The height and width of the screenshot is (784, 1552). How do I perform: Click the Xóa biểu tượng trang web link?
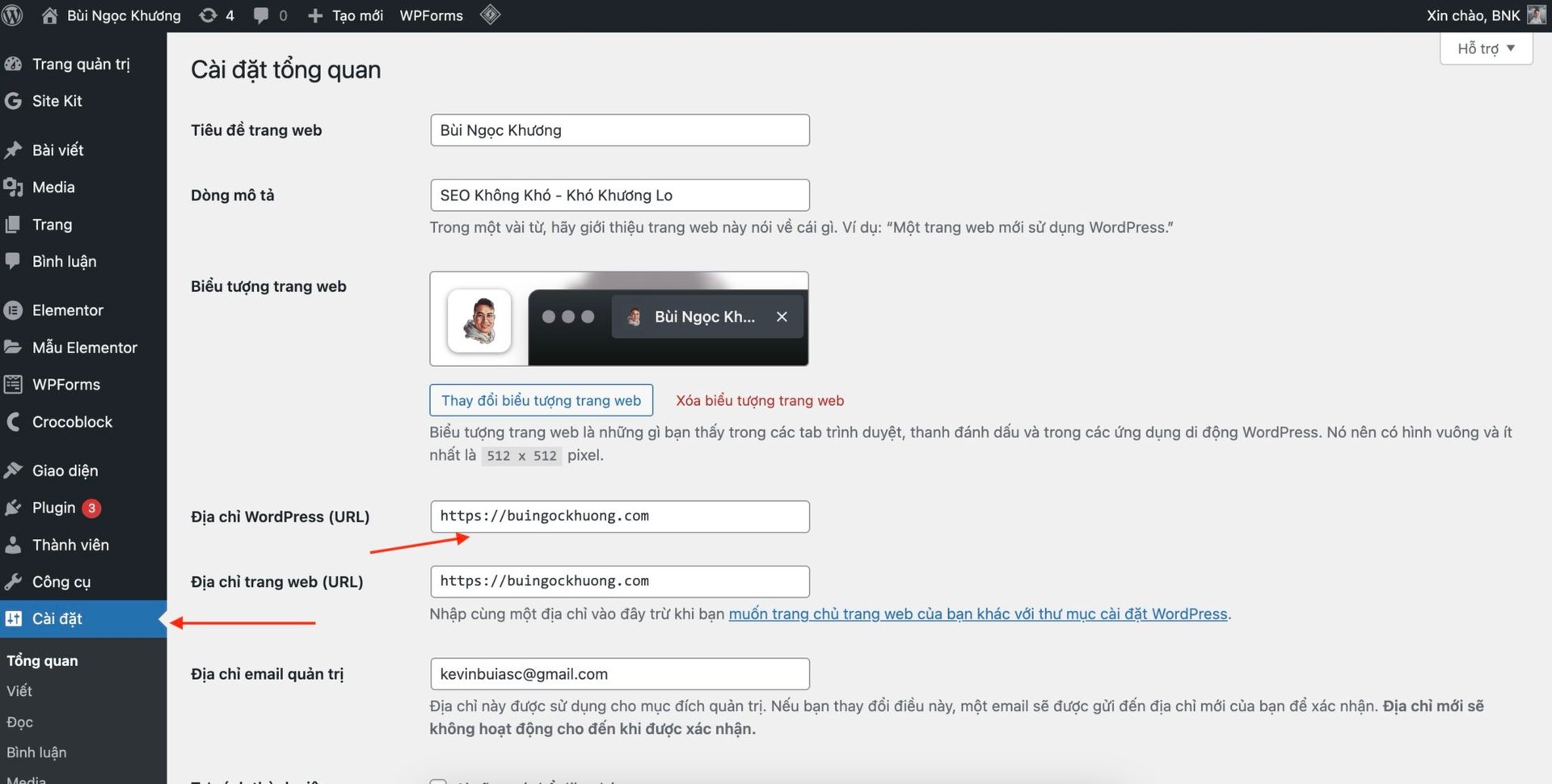(x=759, y=400)
